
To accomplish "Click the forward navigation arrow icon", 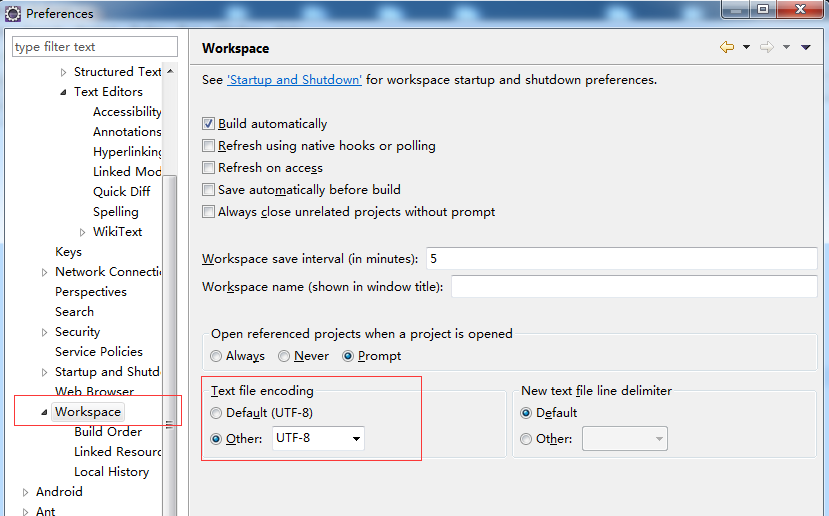I will click(x=766, y=47).
